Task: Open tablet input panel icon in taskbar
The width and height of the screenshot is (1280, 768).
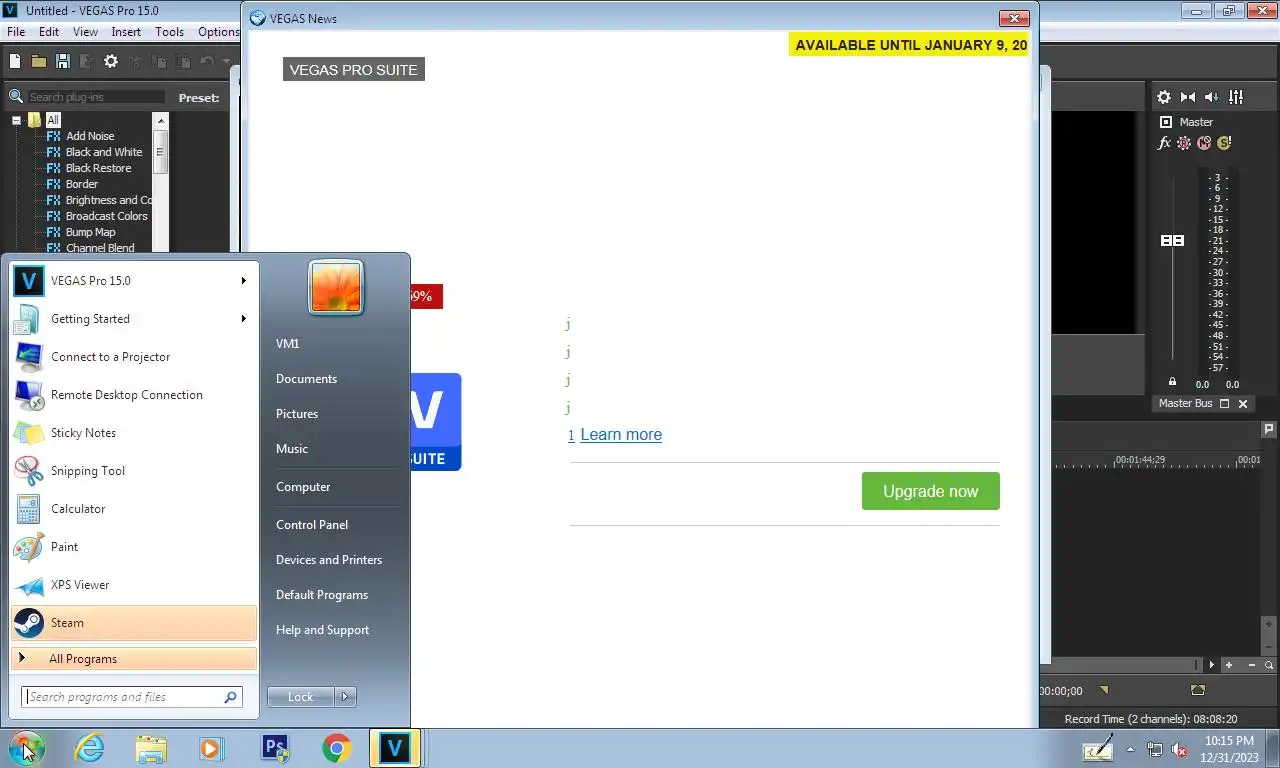Action: pos(1098,748)
